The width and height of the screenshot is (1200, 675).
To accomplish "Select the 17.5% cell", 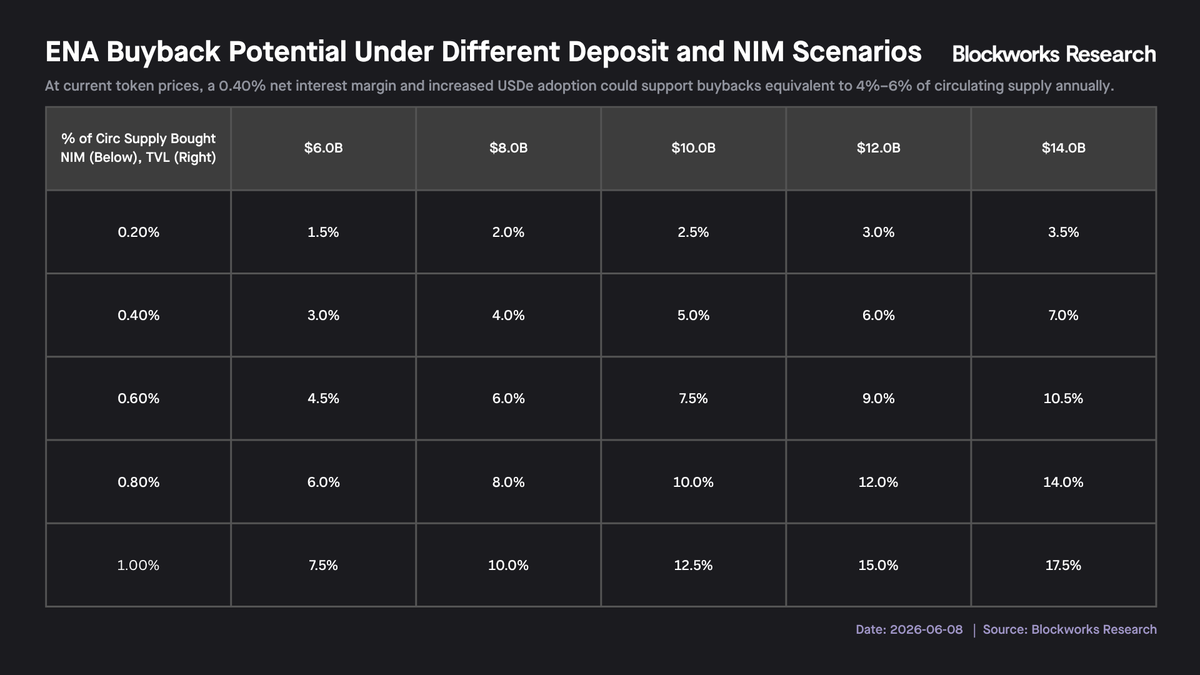I will tap(1063, 565).
